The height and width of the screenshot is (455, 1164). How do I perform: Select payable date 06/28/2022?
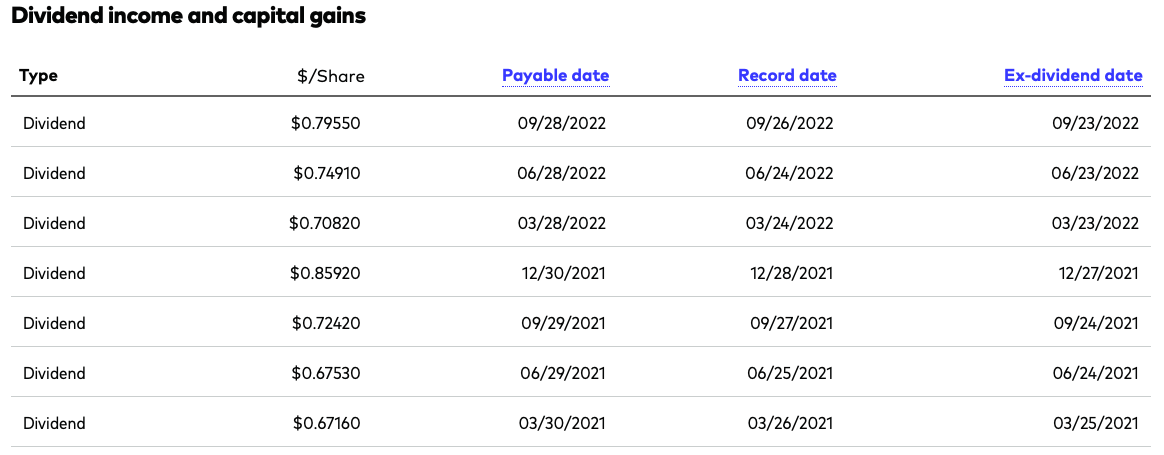(561, 173)
